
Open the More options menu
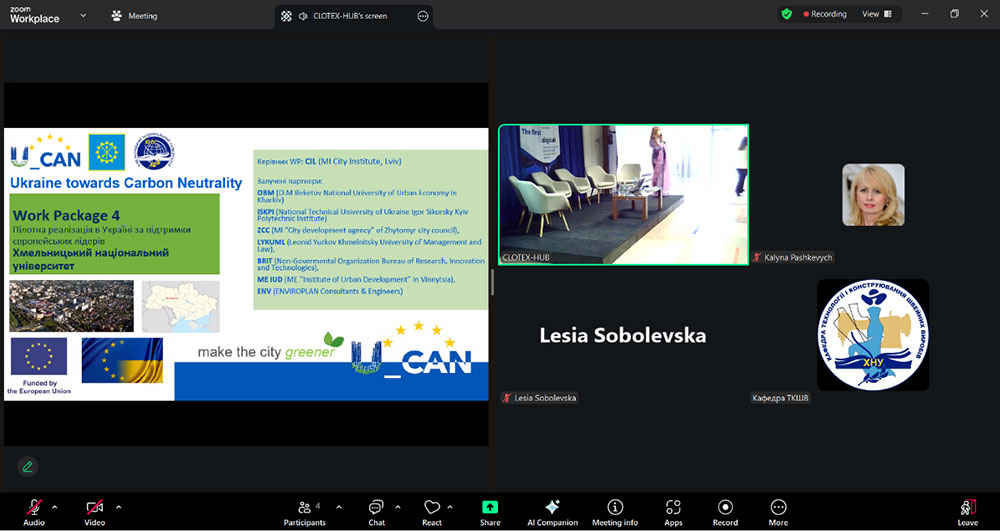pos(778,511)
